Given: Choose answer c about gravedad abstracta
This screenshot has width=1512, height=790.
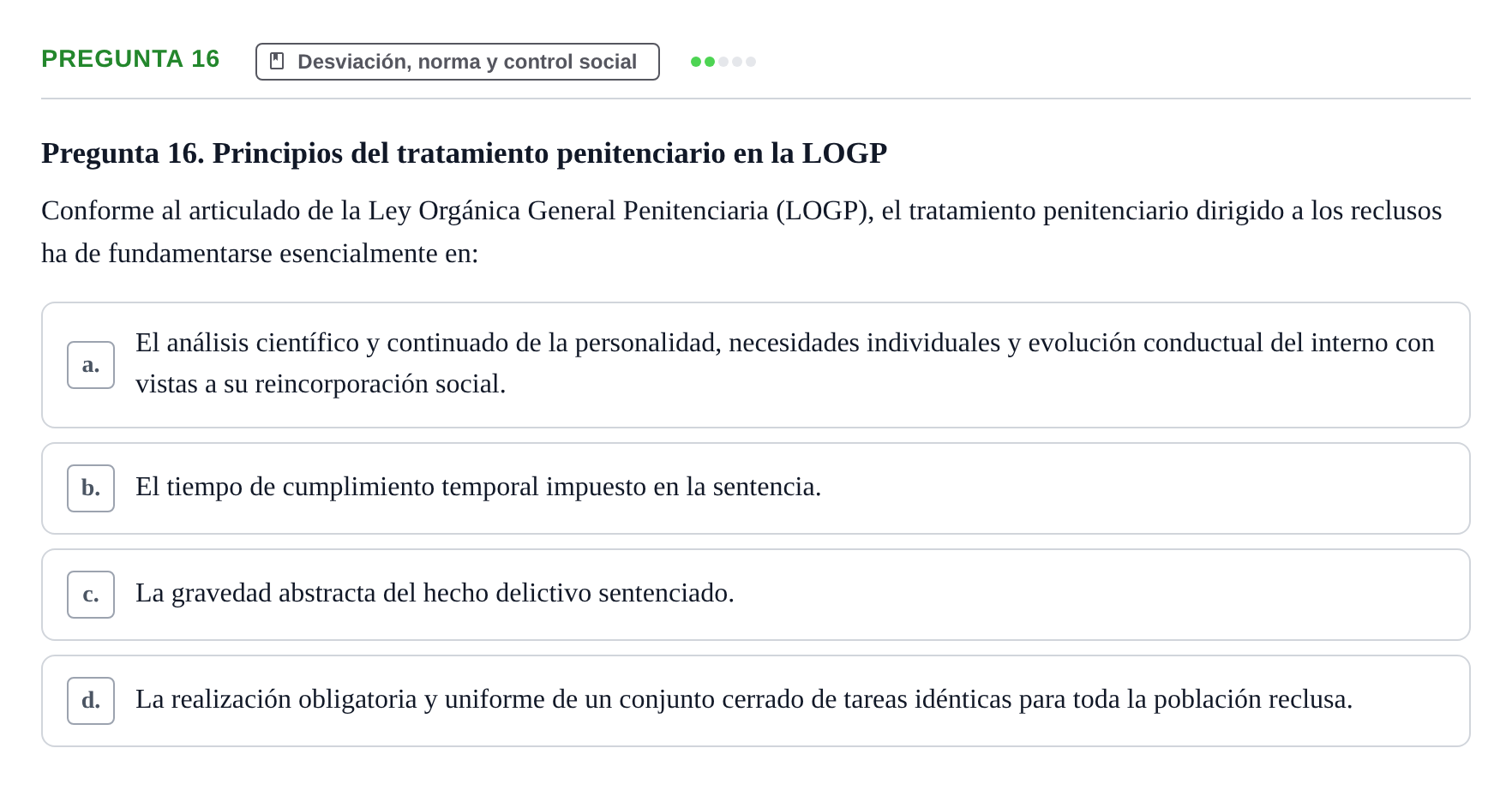Looking at the screenshot, I should point(756,595).
